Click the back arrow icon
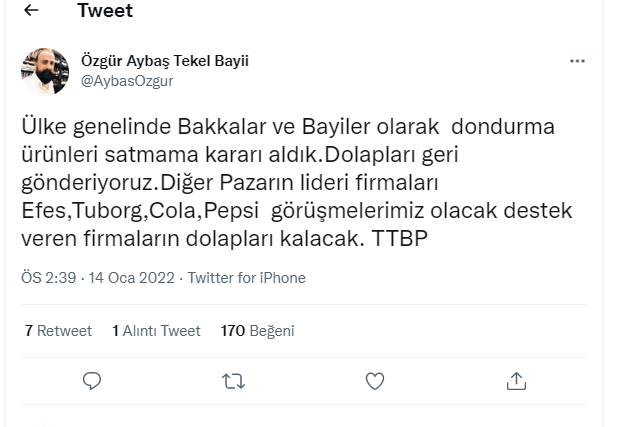Image resolution: width=633 pixels, height=427 pixels. (31, 12)
